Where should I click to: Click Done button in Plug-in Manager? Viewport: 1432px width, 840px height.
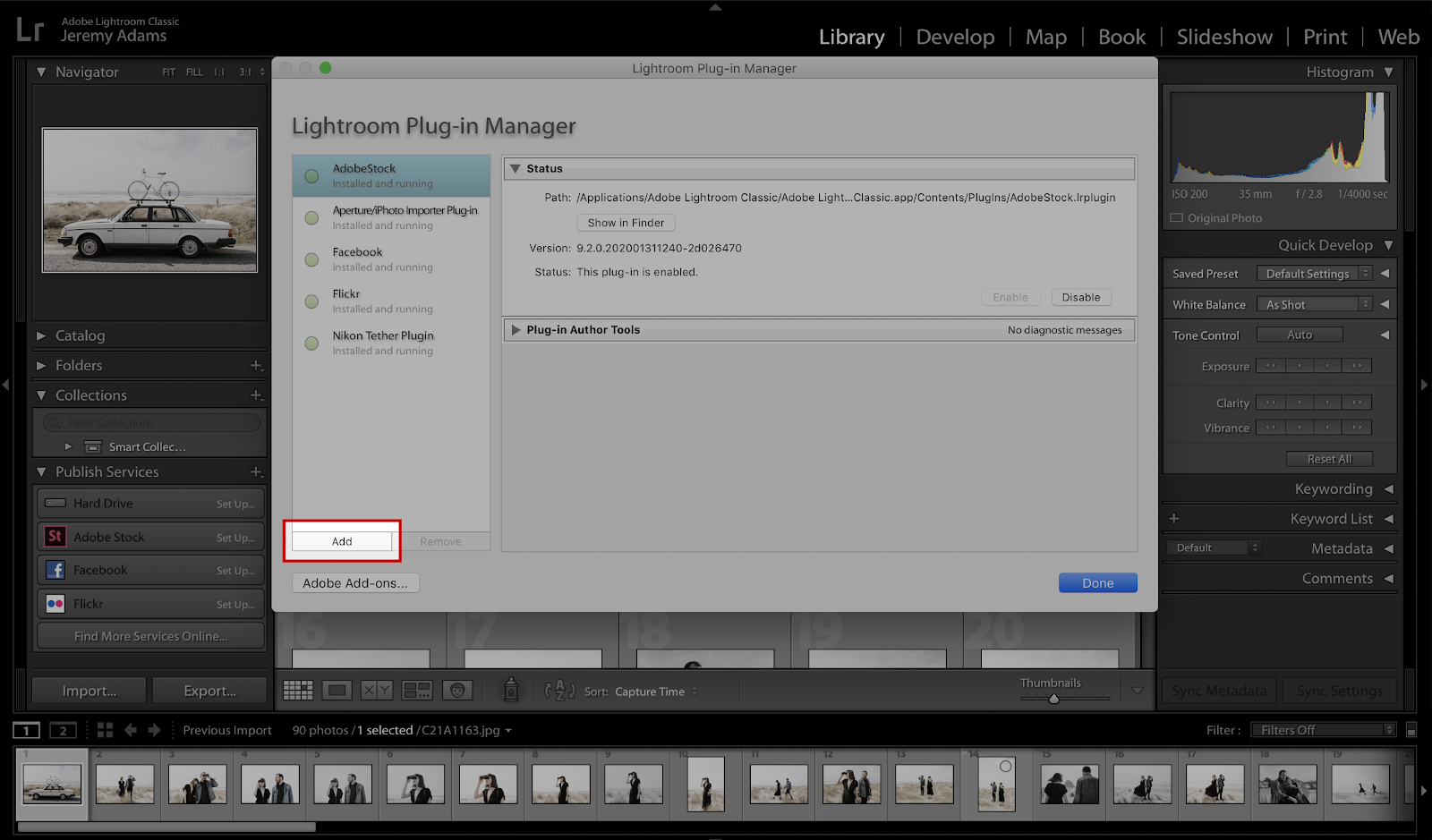click(x=1098, y=582)
